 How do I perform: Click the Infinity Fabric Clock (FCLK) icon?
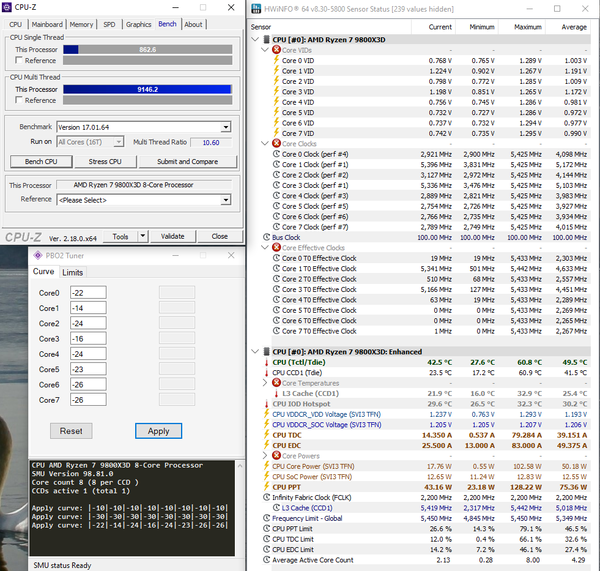267,498
